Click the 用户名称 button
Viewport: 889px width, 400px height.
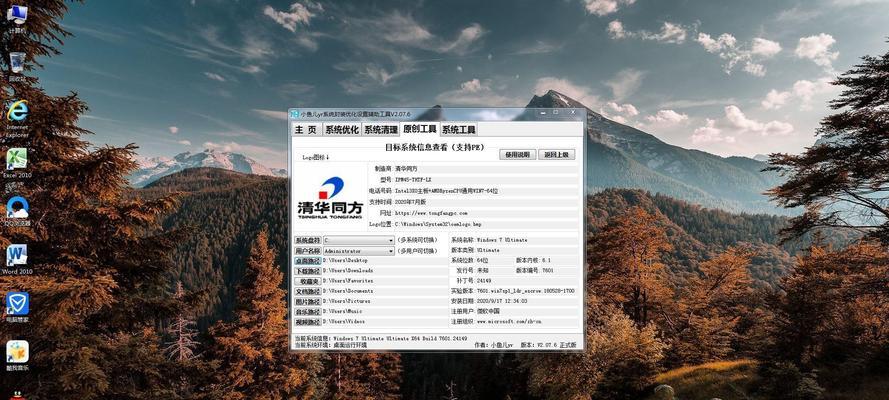(307, 250)
